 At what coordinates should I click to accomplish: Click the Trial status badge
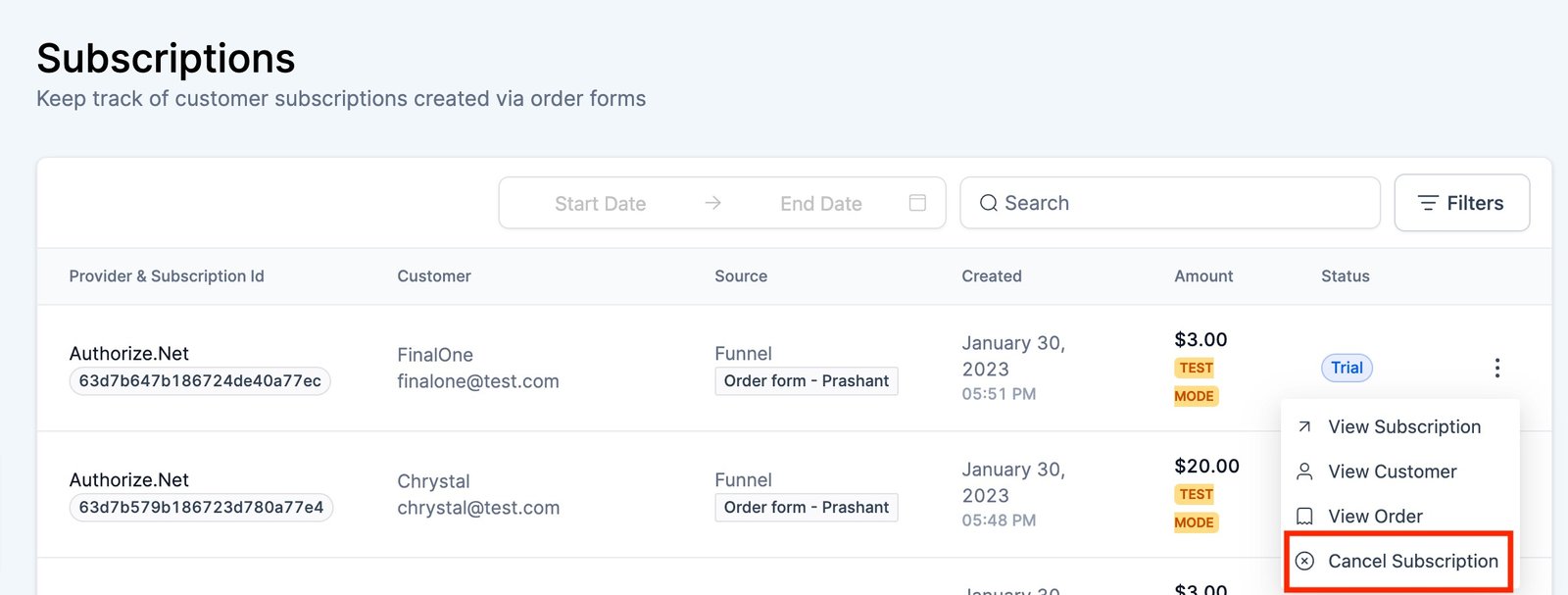[x=1346, y=368]
